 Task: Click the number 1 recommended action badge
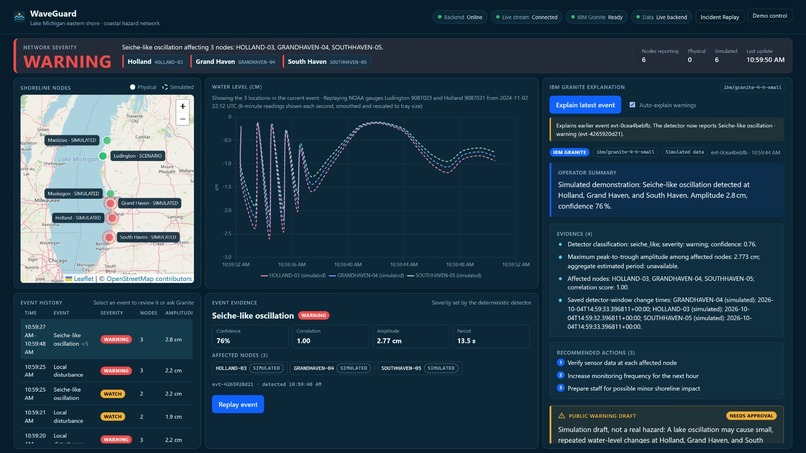(x=561, y=363)
